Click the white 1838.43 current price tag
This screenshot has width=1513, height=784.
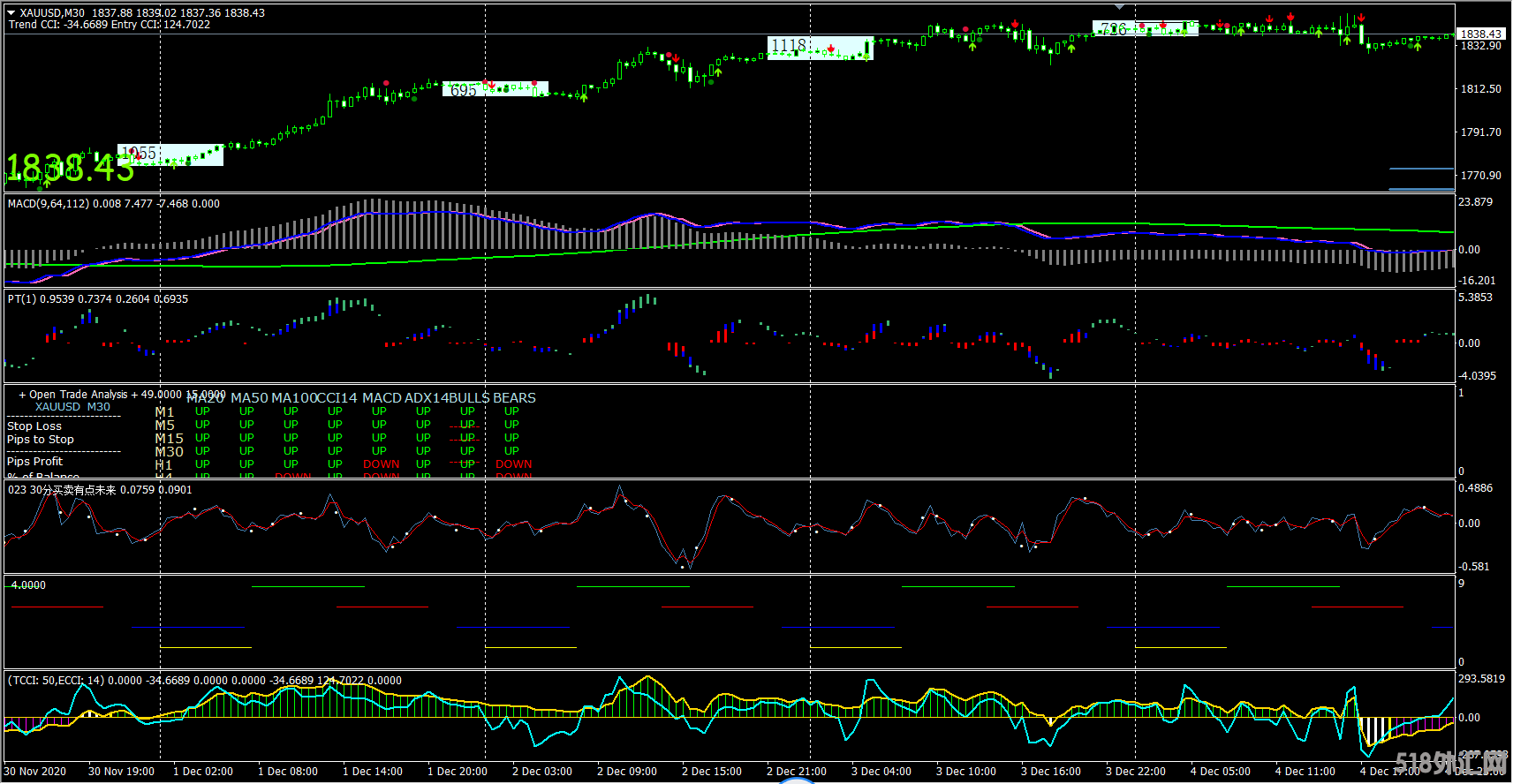[1481, 34]
